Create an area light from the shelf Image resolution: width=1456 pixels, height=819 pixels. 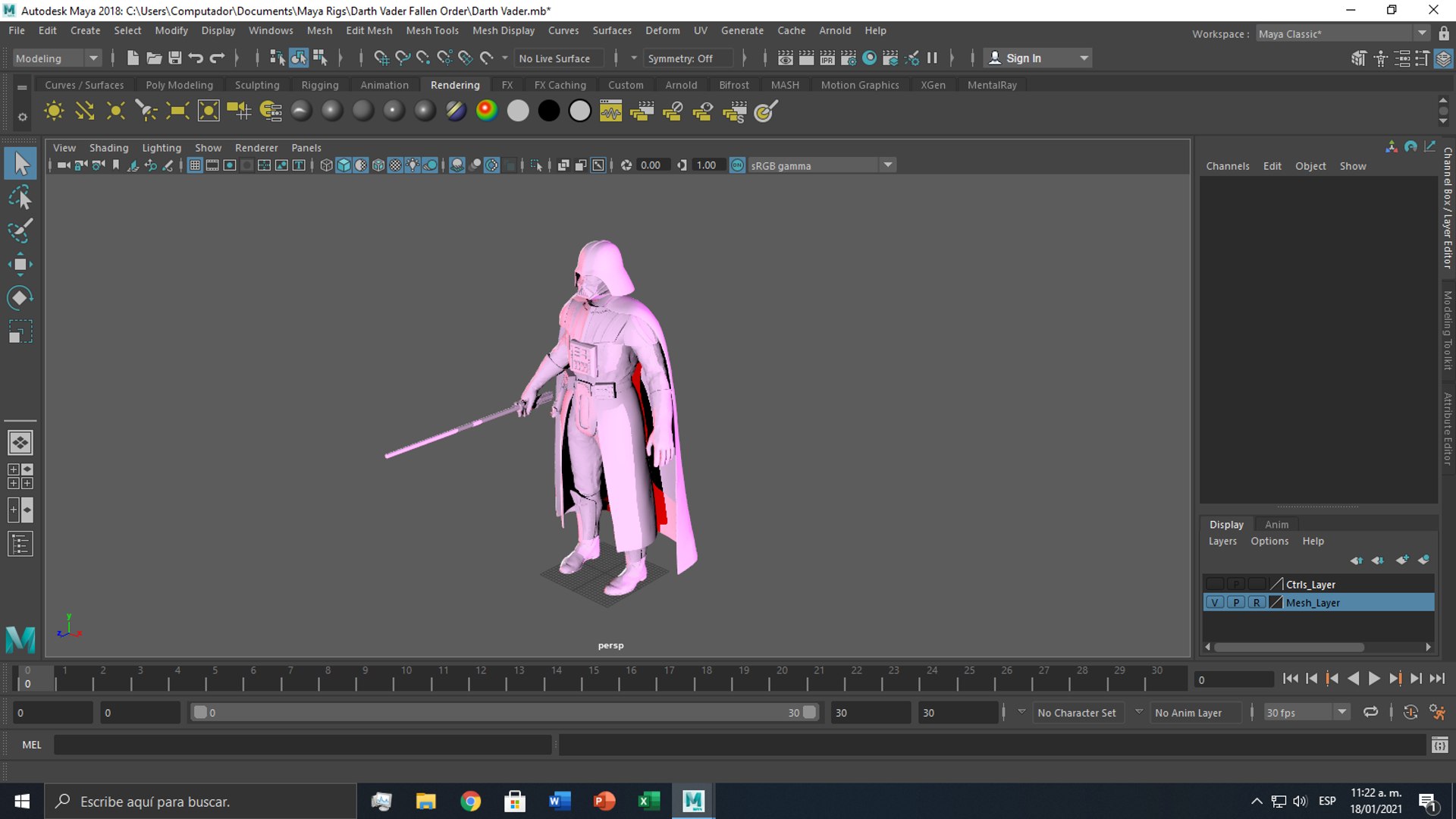pyautogui.click(x=177, y=111)
